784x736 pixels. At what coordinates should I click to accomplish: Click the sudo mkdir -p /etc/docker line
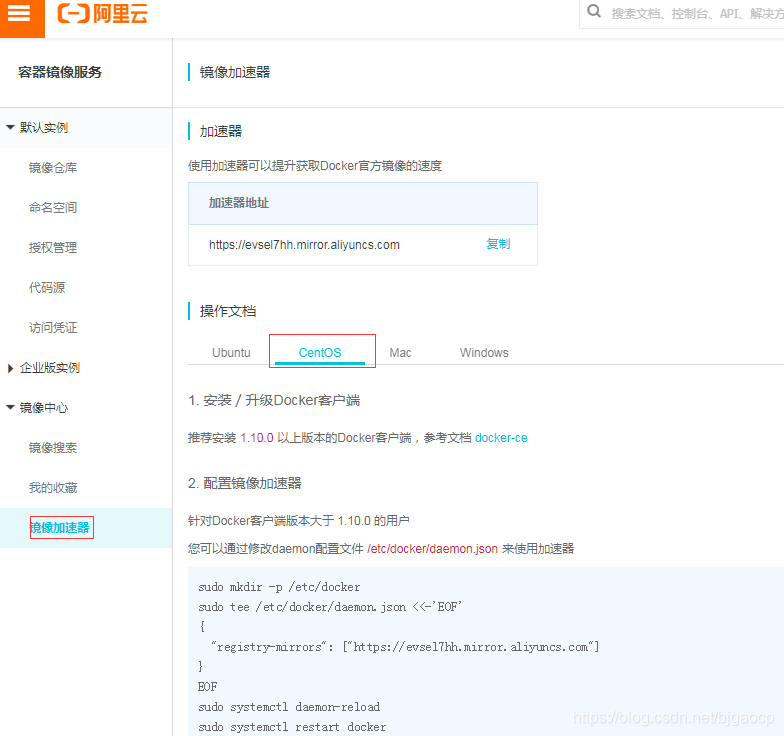tap(279, 587)
